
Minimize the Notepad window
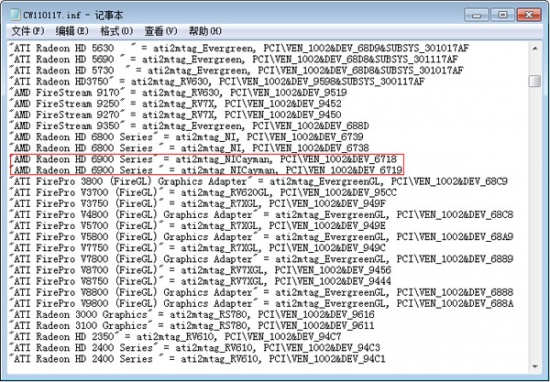click(x=476, y=15)
